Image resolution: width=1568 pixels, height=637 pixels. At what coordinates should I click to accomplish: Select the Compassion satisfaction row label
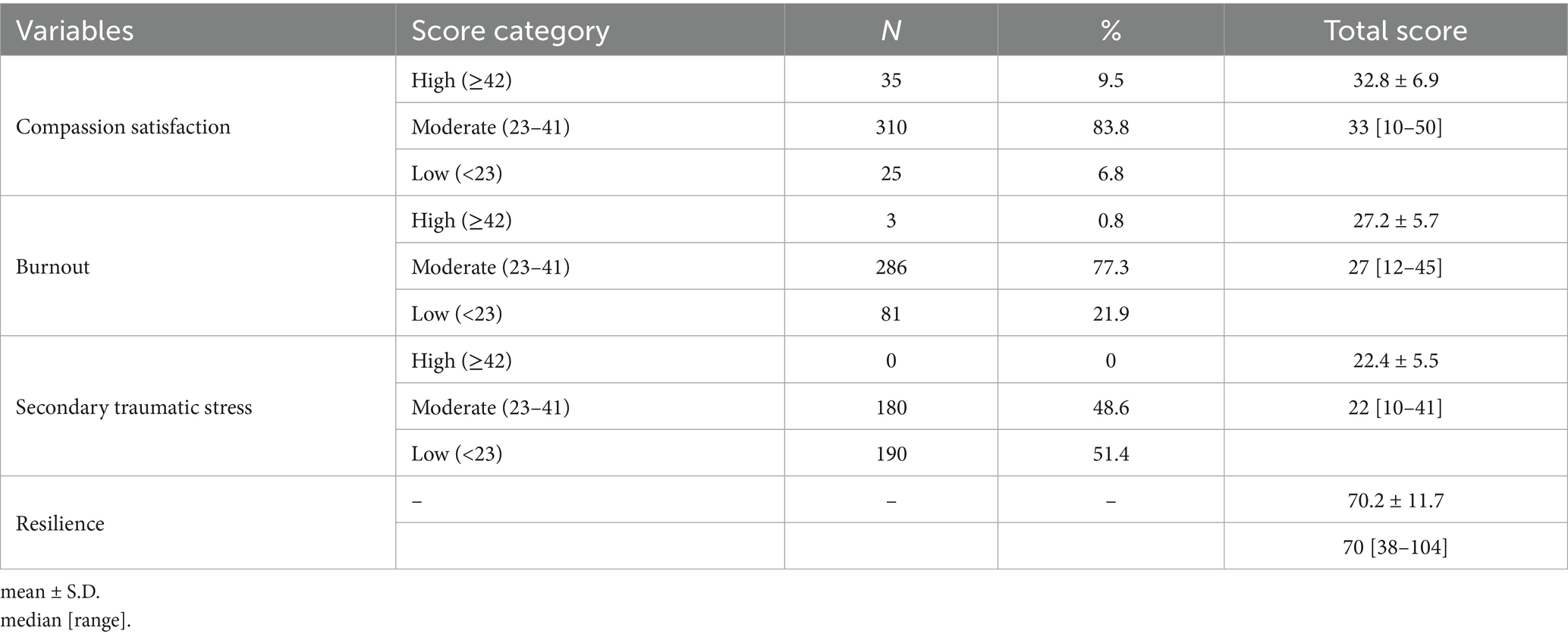(x=123, y=127)
